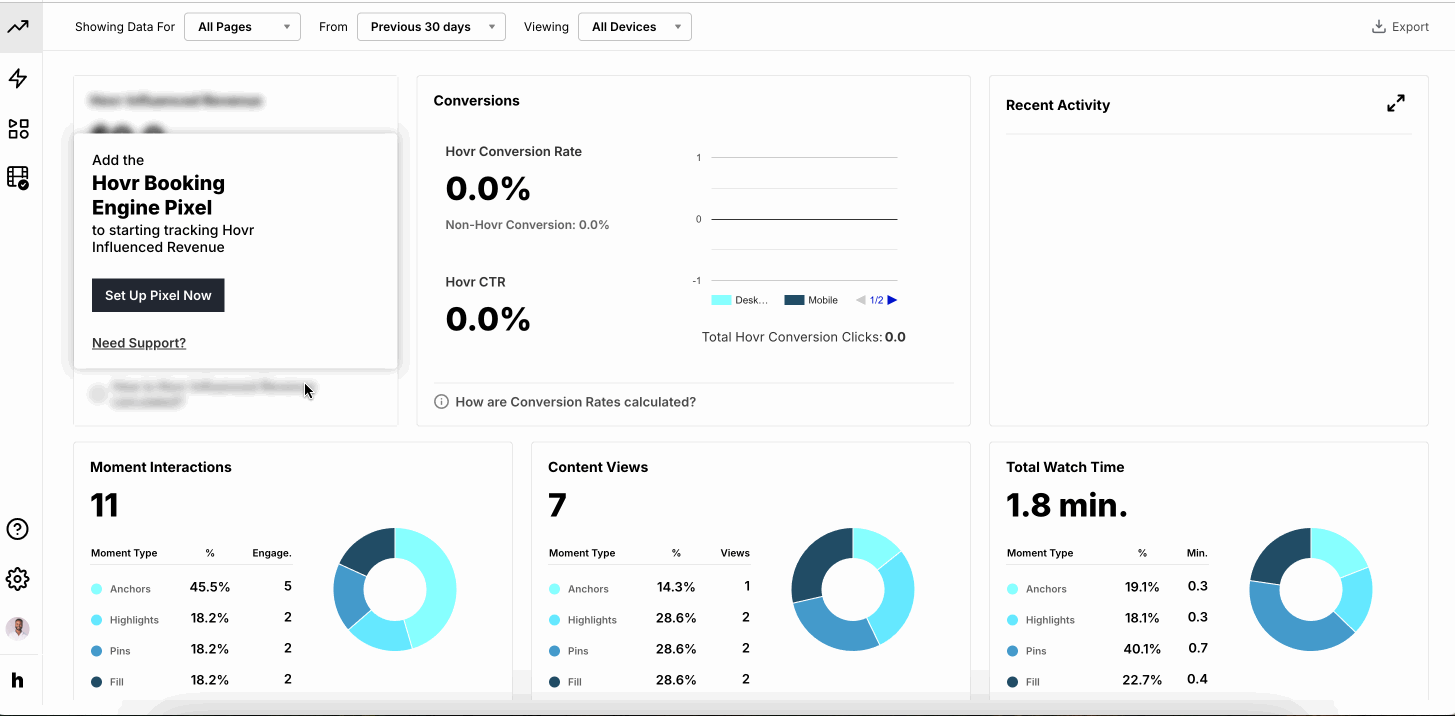Click Set Up Pixel Now button
The width and height of the screenshot is (1455, 716).
[x=158, y=295]
